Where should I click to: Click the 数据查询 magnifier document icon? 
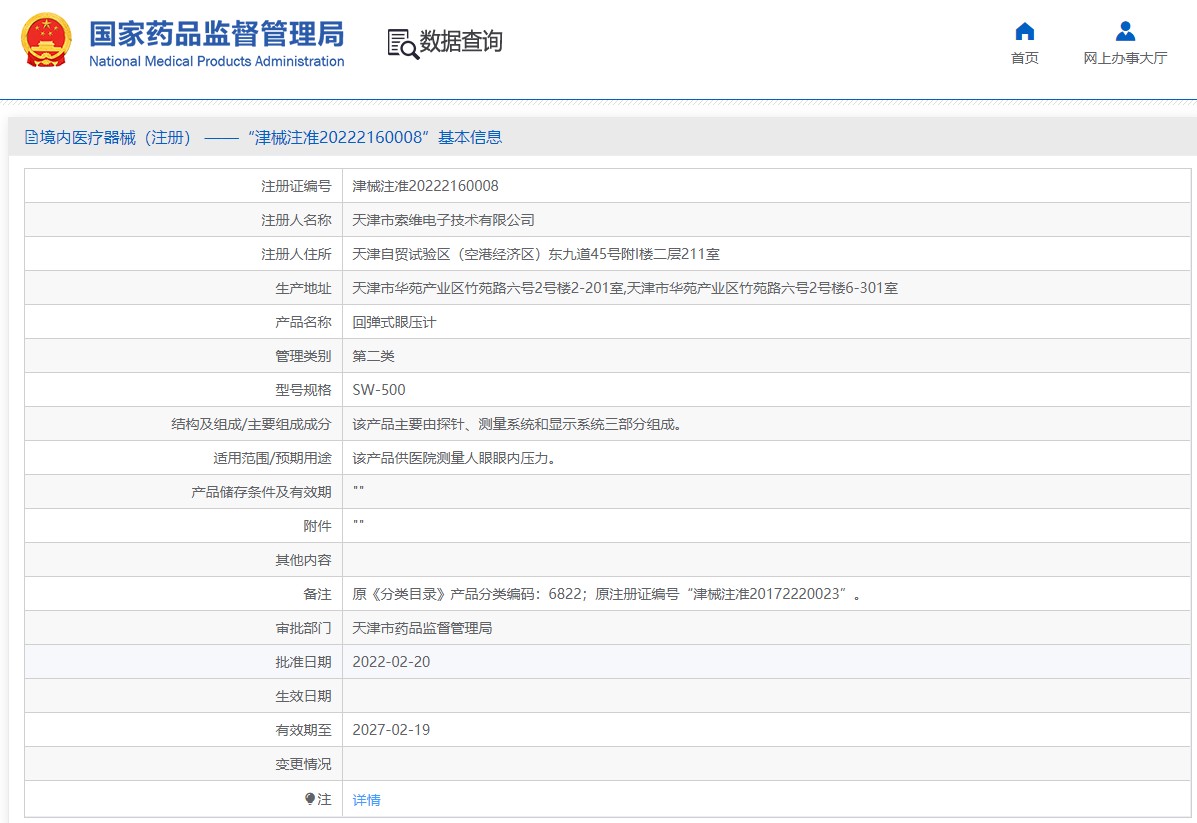click(x=402, y=43)
